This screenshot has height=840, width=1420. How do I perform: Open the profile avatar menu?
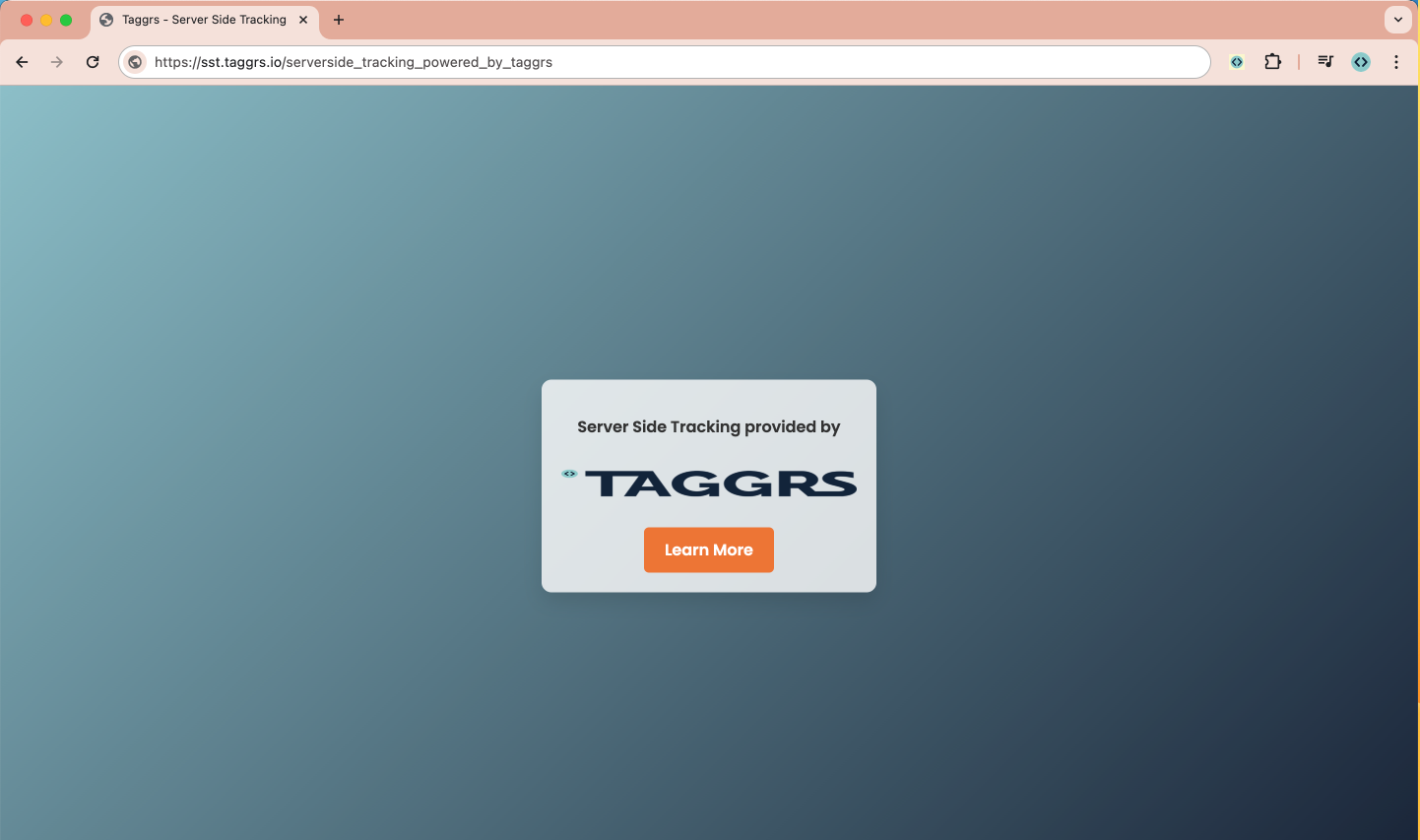(1361, 62)
